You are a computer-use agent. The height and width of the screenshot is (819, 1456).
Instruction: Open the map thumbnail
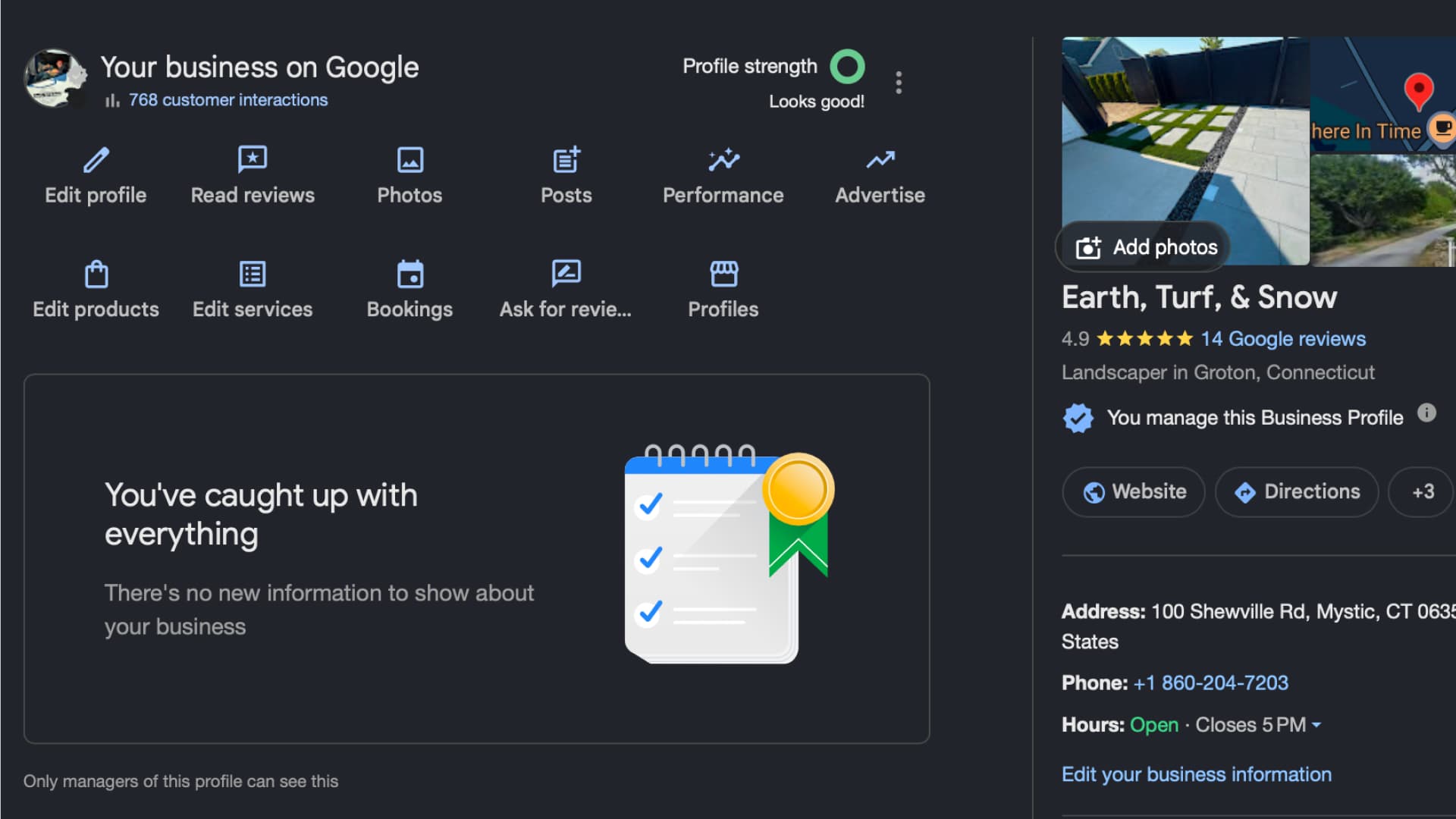(x=1383, y=95)
